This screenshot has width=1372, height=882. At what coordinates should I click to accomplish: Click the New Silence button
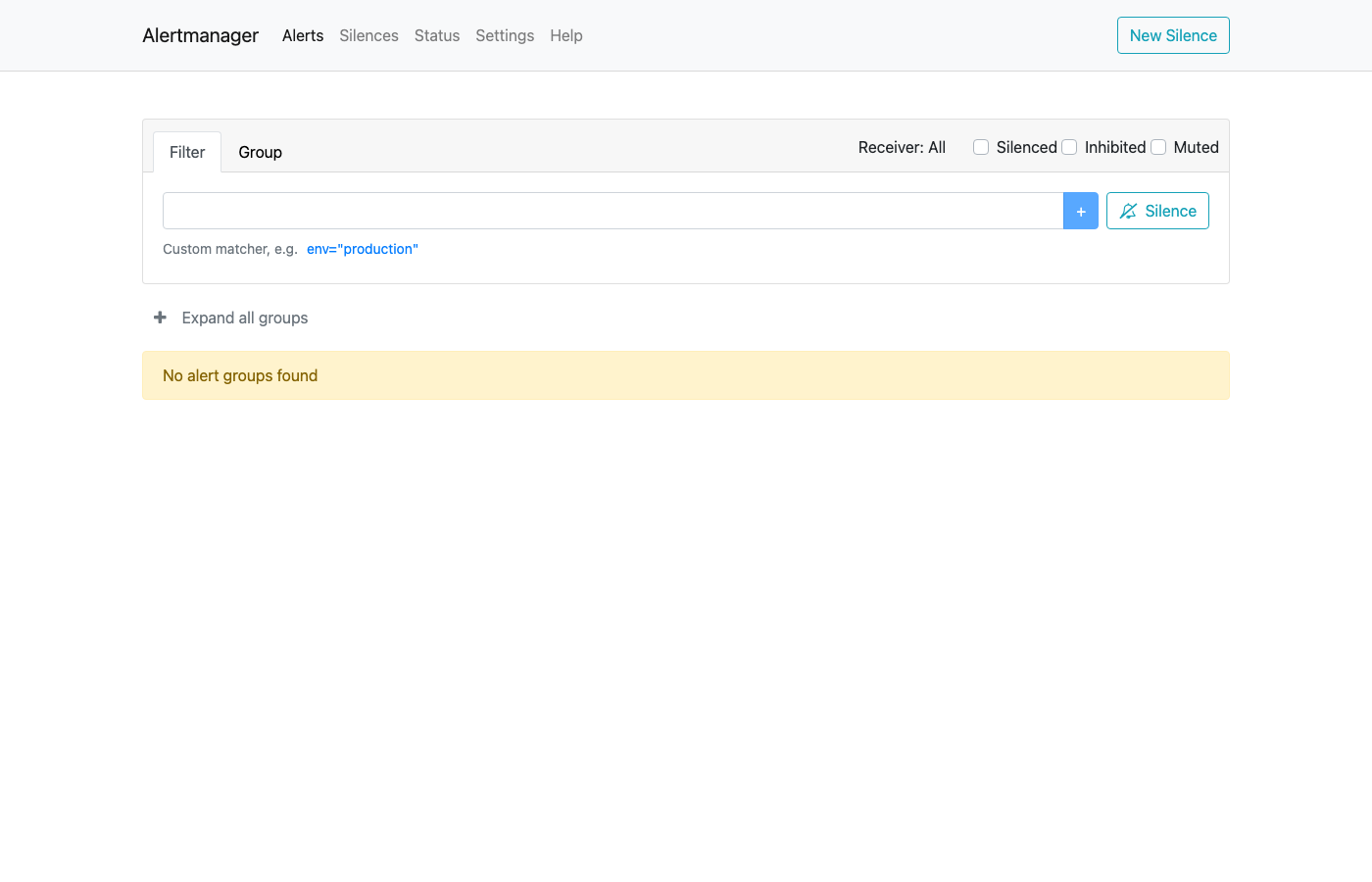pyautogui.click(x=1173, y=34)
